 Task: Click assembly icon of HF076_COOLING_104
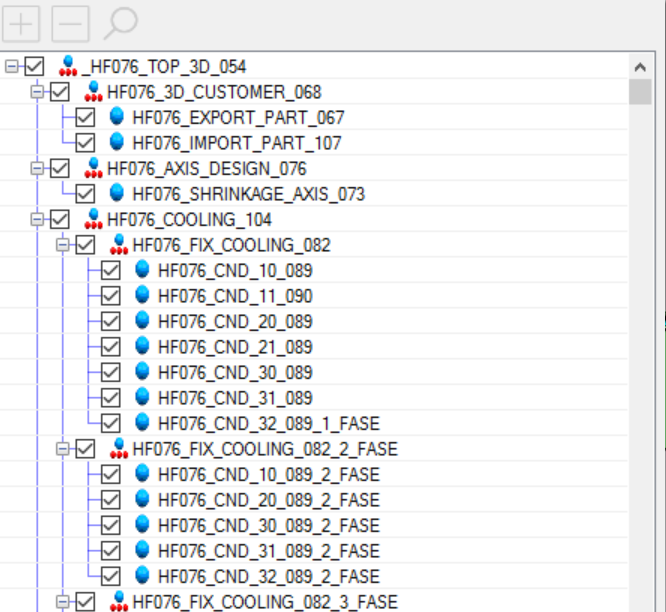pyautogui.click(x=93, y=219)
